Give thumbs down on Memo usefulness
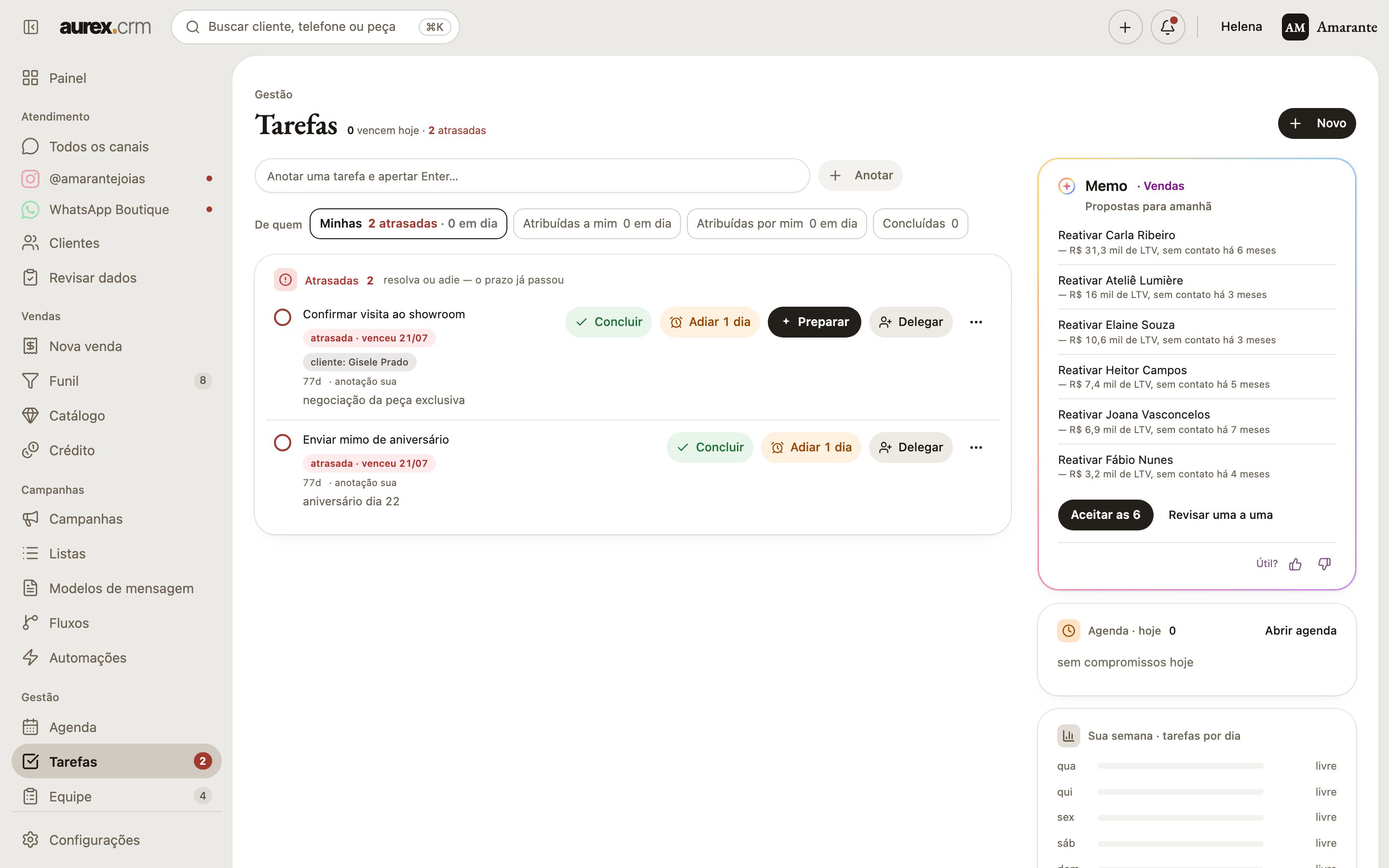Image resolution: width=1389 pixels, height=868 pixels. (1324, 564)
